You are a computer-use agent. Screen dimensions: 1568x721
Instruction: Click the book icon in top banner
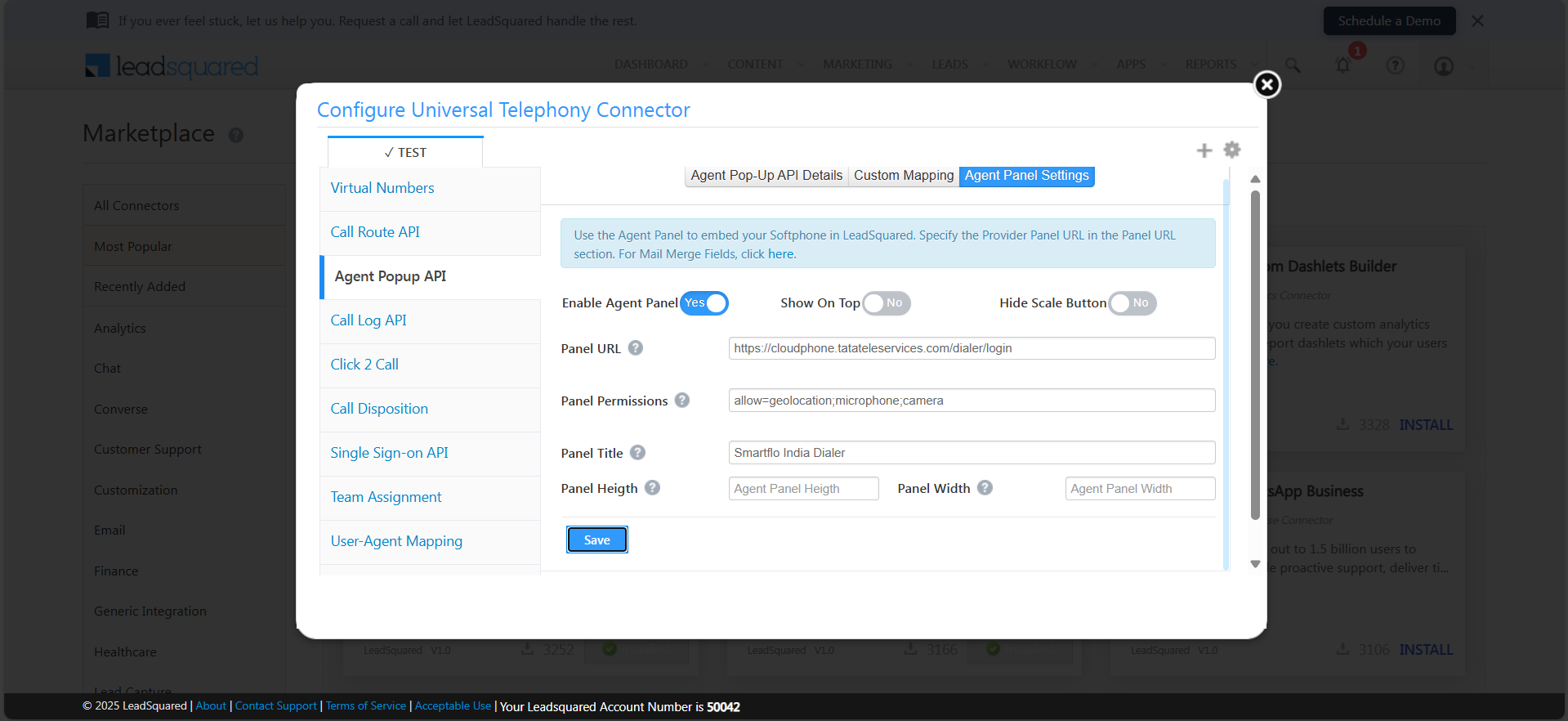97,20
